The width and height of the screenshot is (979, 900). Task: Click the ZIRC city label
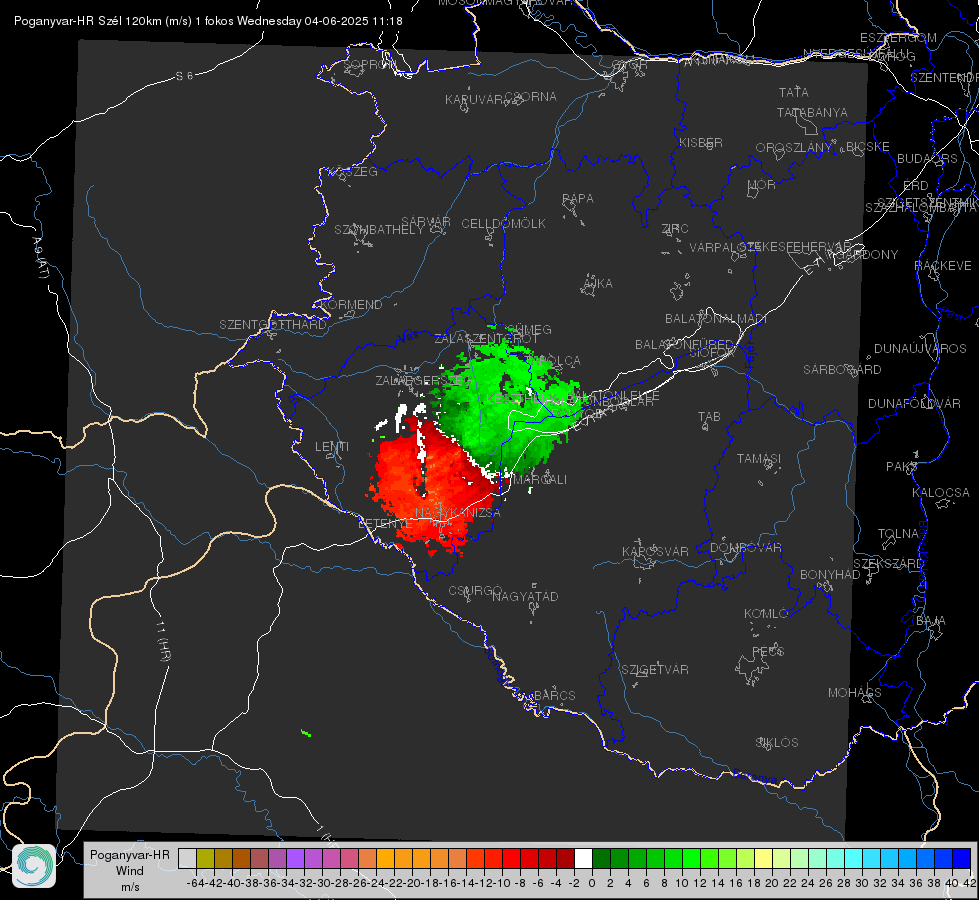click(675, 229)
